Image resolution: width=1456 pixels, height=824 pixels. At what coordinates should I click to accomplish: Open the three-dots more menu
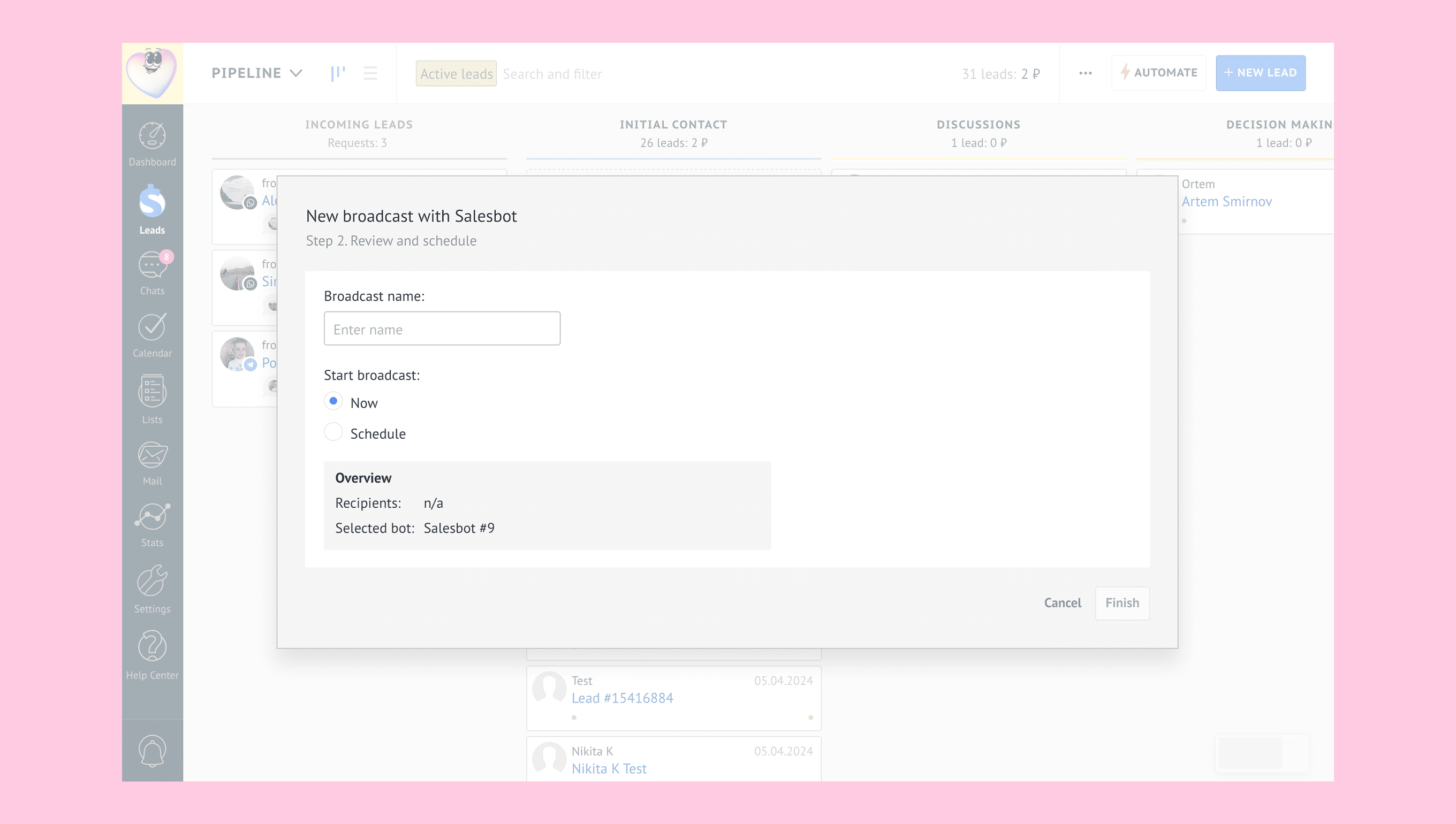1085,73
